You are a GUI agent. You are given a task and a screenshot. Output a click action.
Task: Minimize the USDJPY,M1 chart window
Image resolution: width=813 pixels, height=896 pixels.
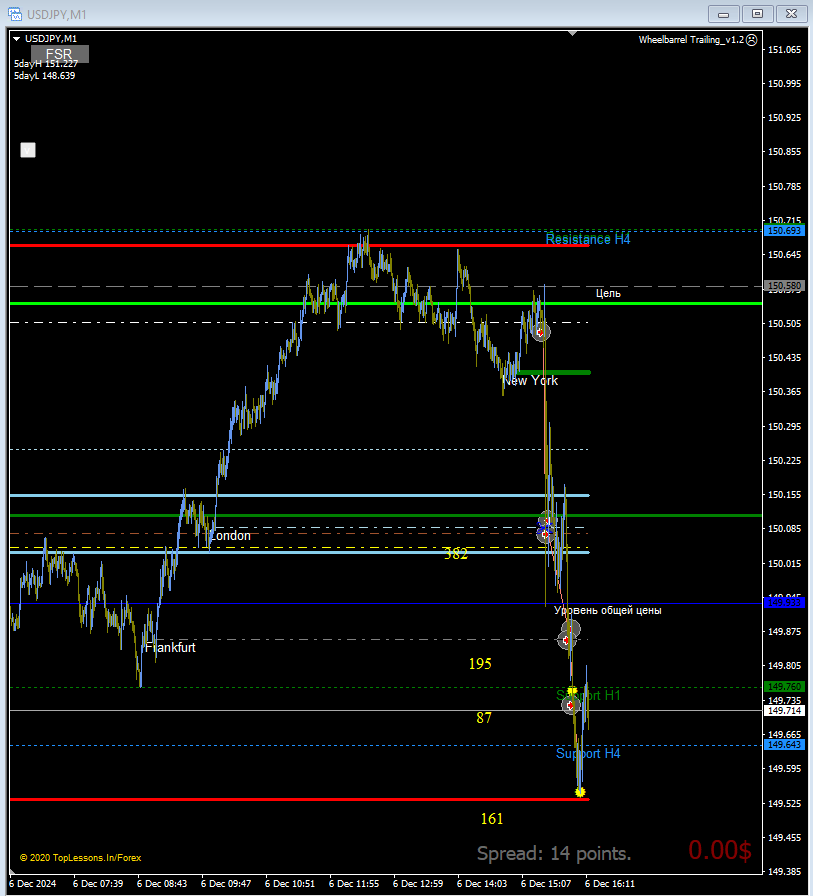[723, 14]
